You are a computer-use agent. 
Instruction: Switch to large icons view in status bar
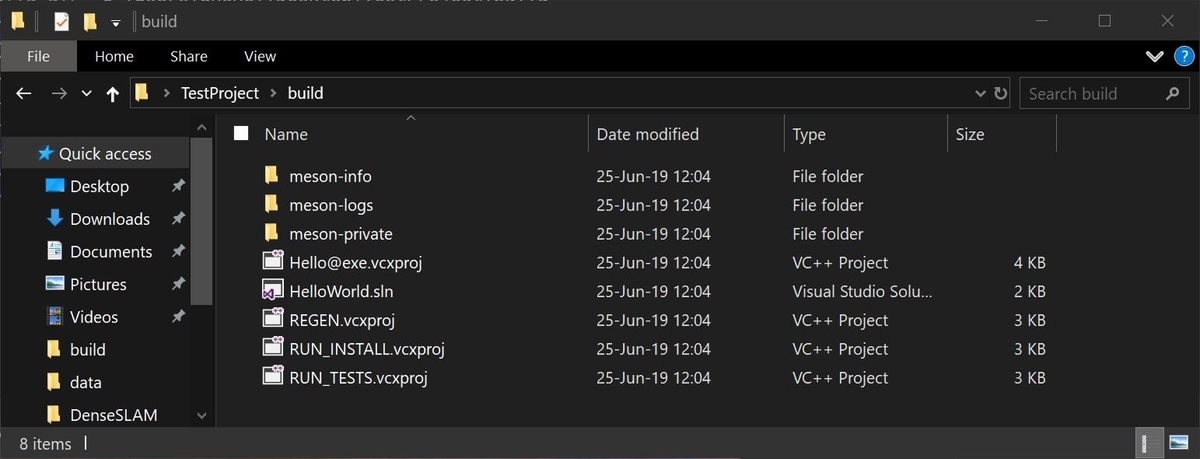click(x=1177, y=442)
